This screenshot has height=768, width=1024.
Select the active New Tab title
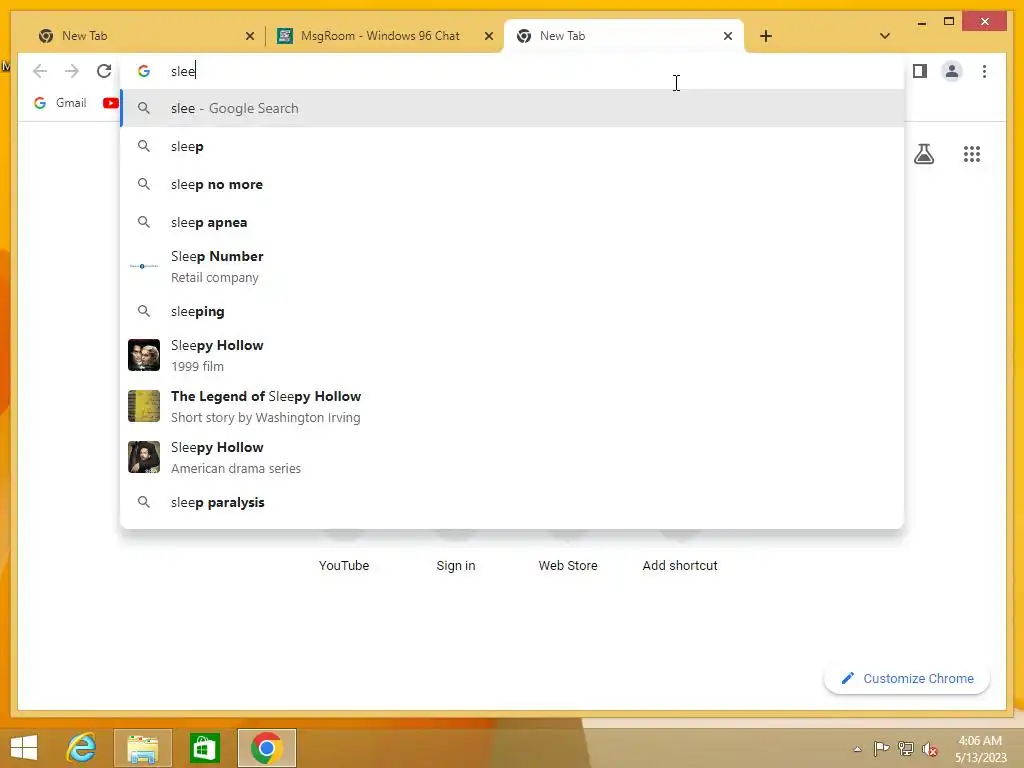pyautogui.click(x=562, y=36)
